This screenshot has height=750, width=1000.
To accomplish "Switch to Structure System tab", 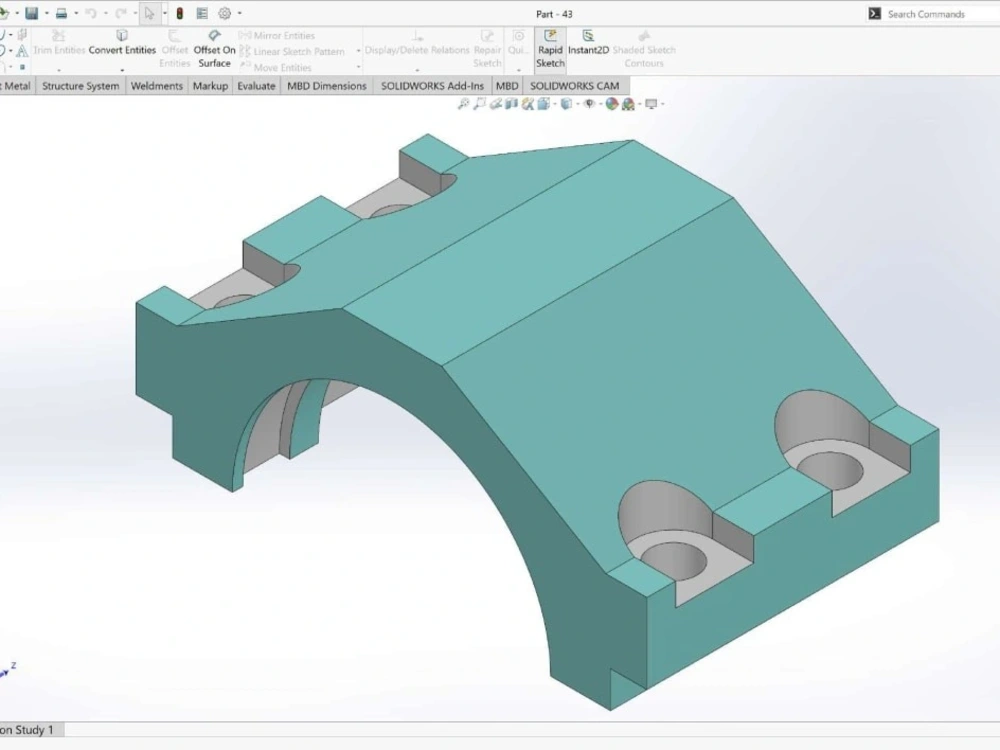I will coord(80,86).
